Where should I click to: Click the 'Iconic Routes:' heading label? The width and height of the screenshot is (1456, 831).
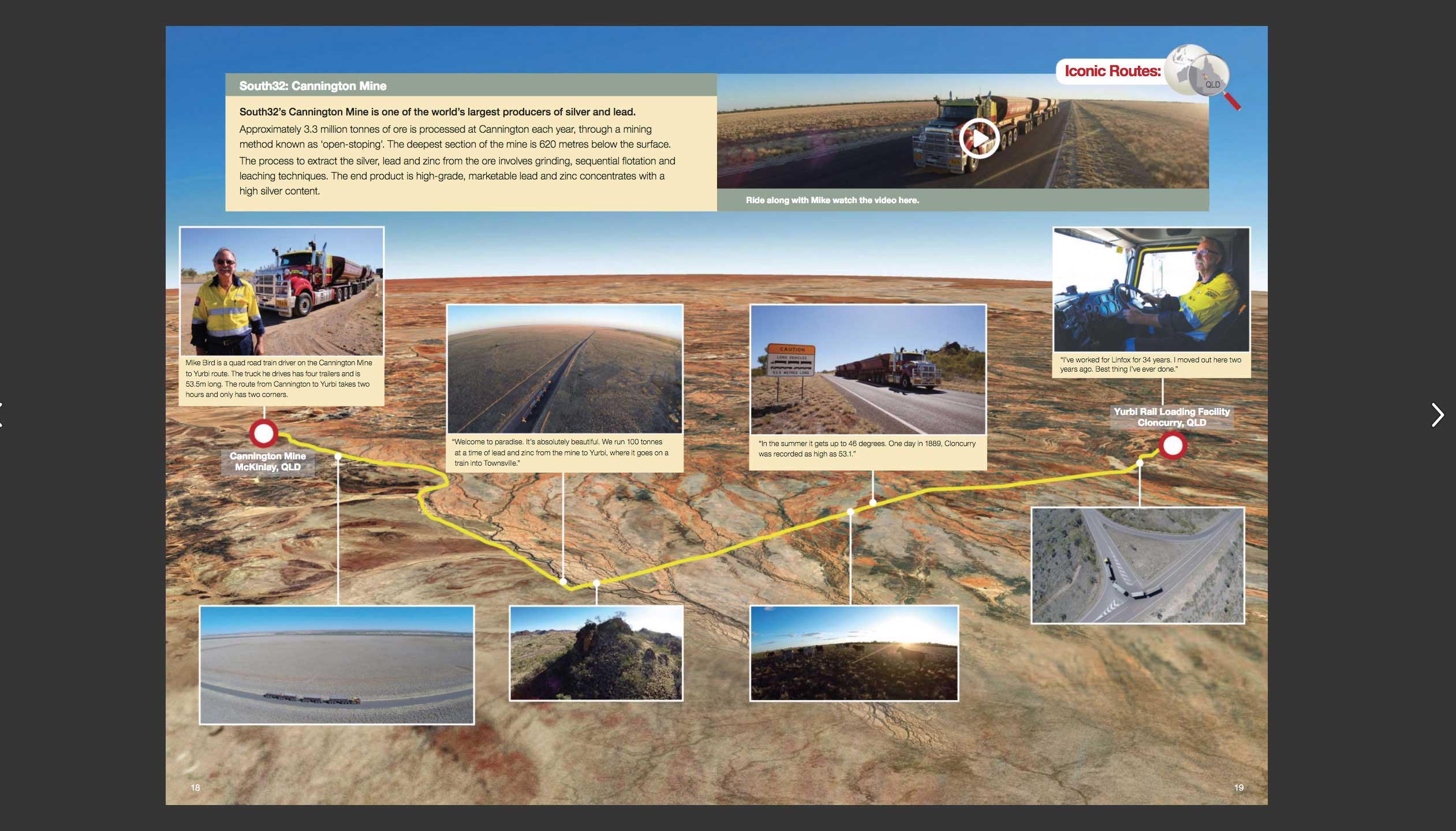pyautogui.click(x=1112, y=71)
